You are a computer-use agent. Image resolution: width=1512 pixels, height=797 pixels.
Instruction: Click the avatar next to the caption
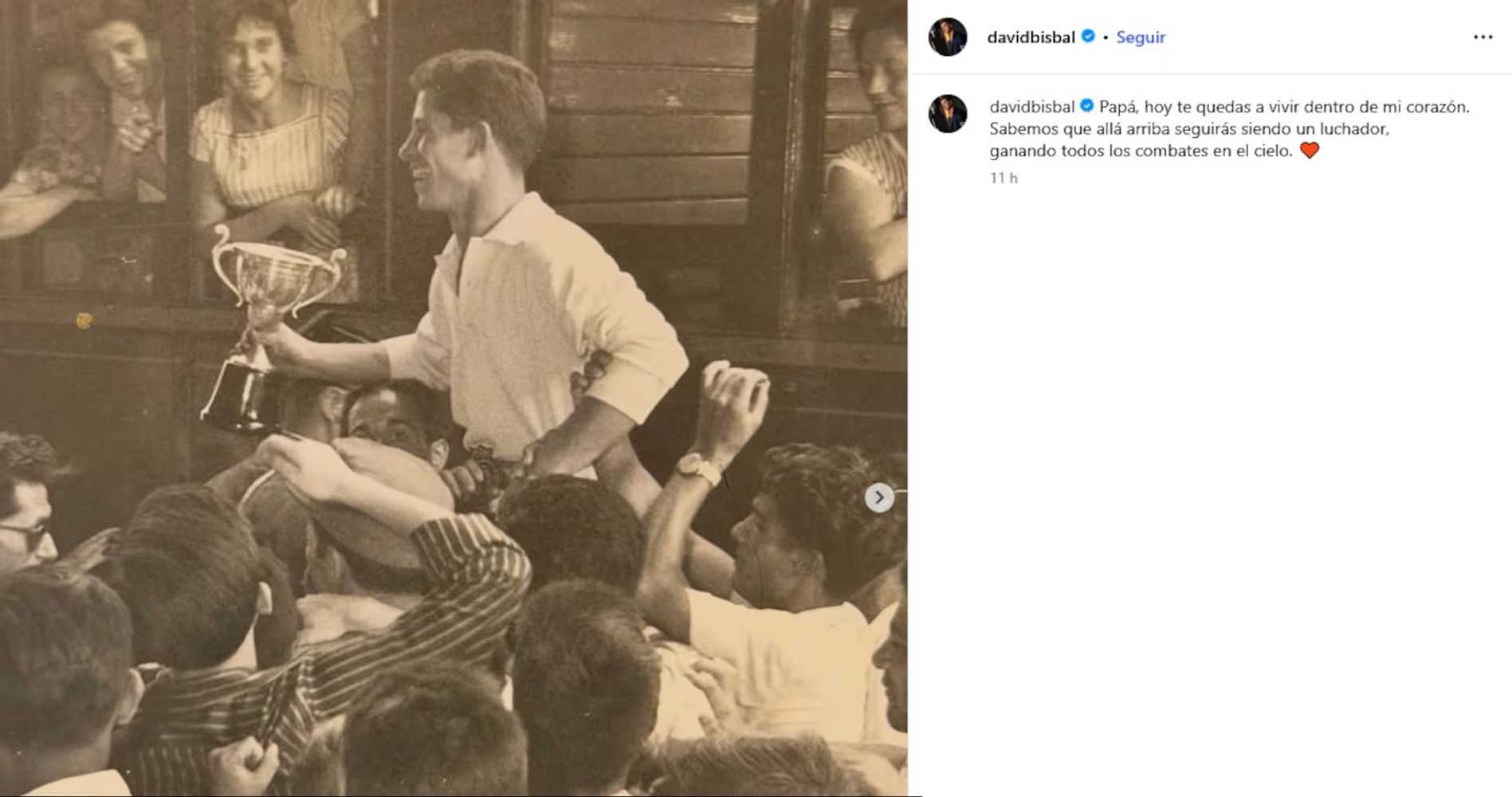948,113
